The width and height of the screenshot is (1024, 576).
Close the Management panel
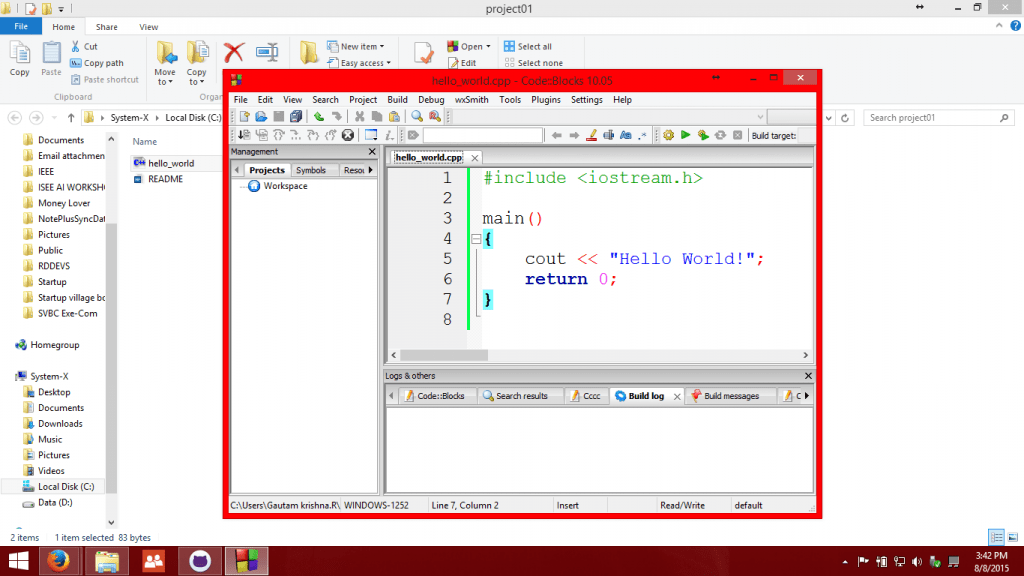372,152
